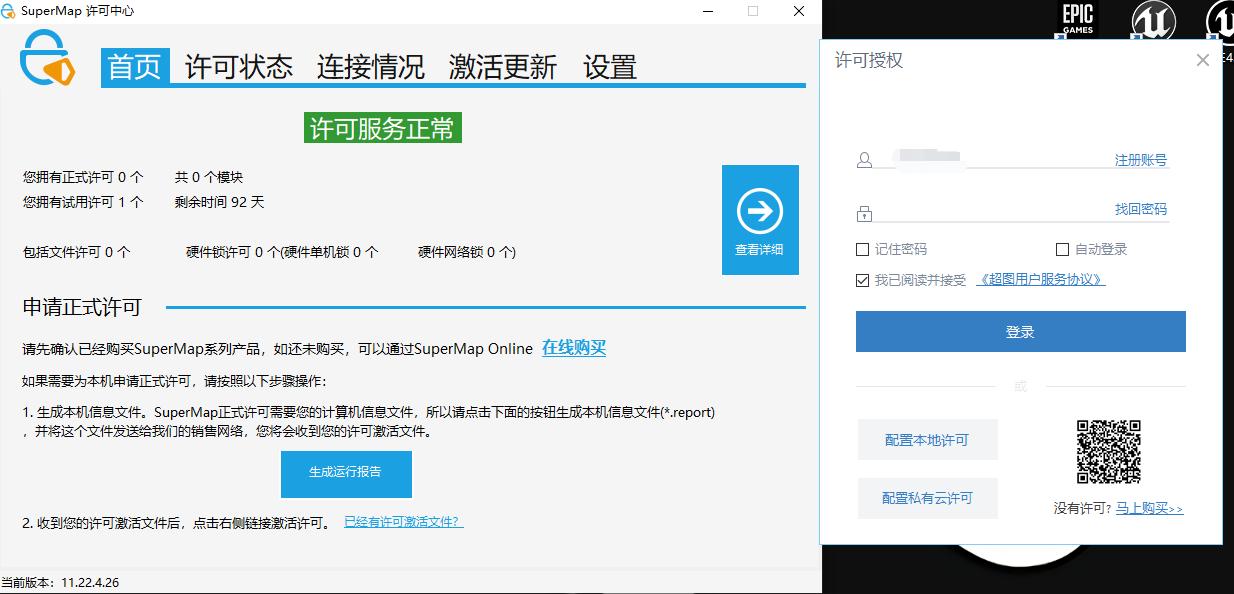Image resolution: width=1234 pixels, height=594 pixels.
Task: Click the text 硬件网络锁 0 个)
Action: [467, 252]
